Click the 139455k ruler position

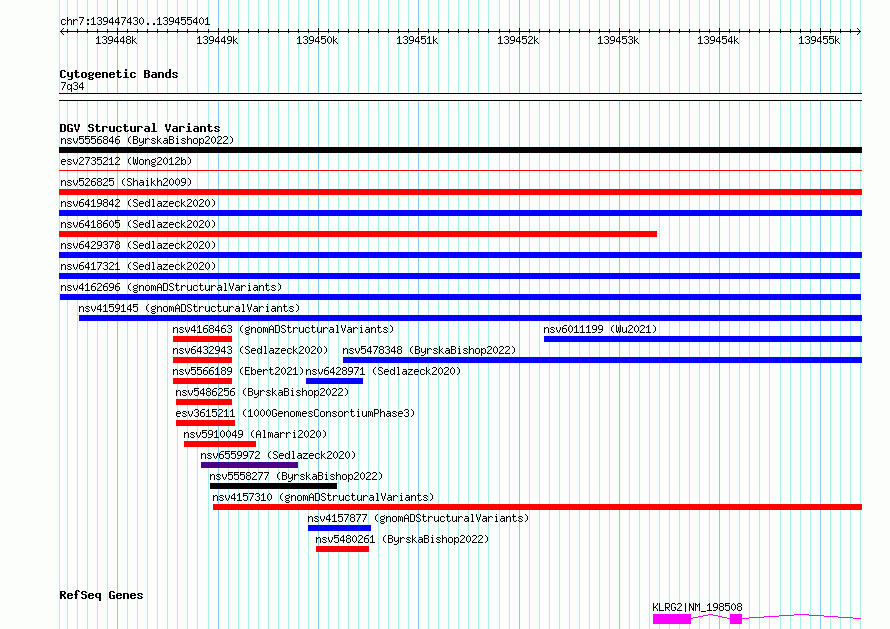click(x=818, y=40)
